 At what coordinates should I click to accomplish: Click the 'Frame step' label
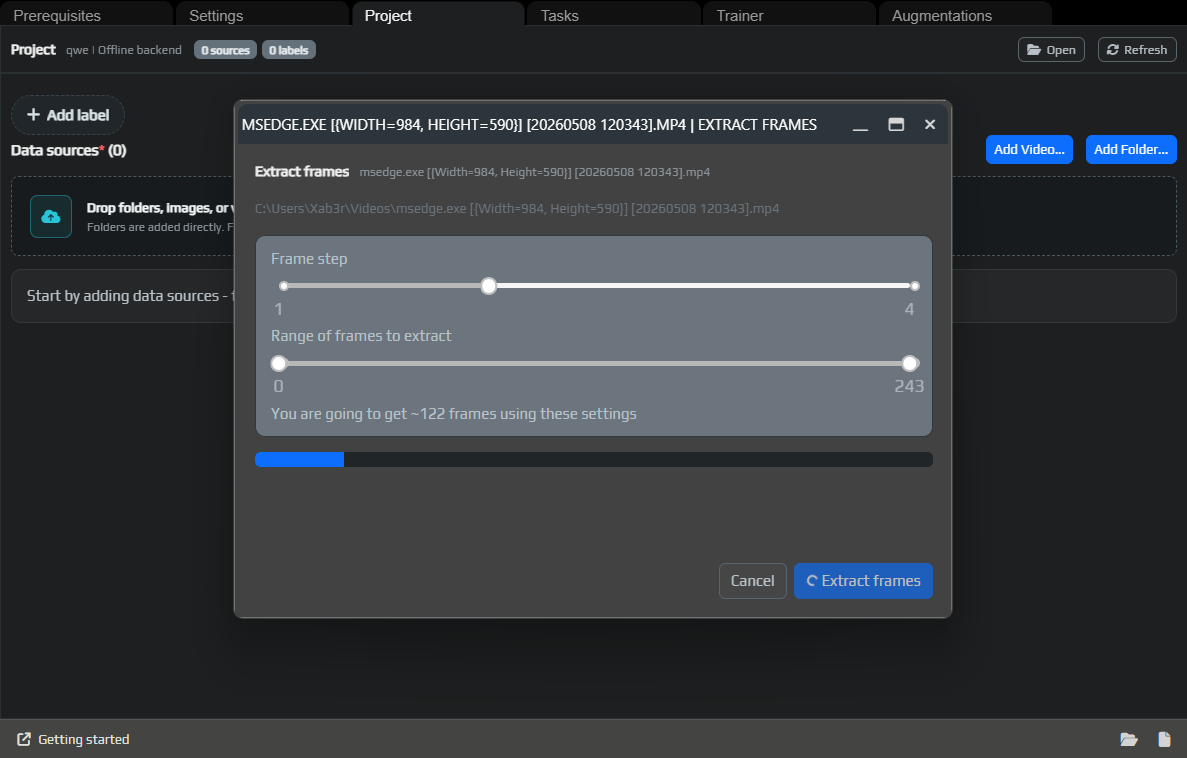[309, 259]
